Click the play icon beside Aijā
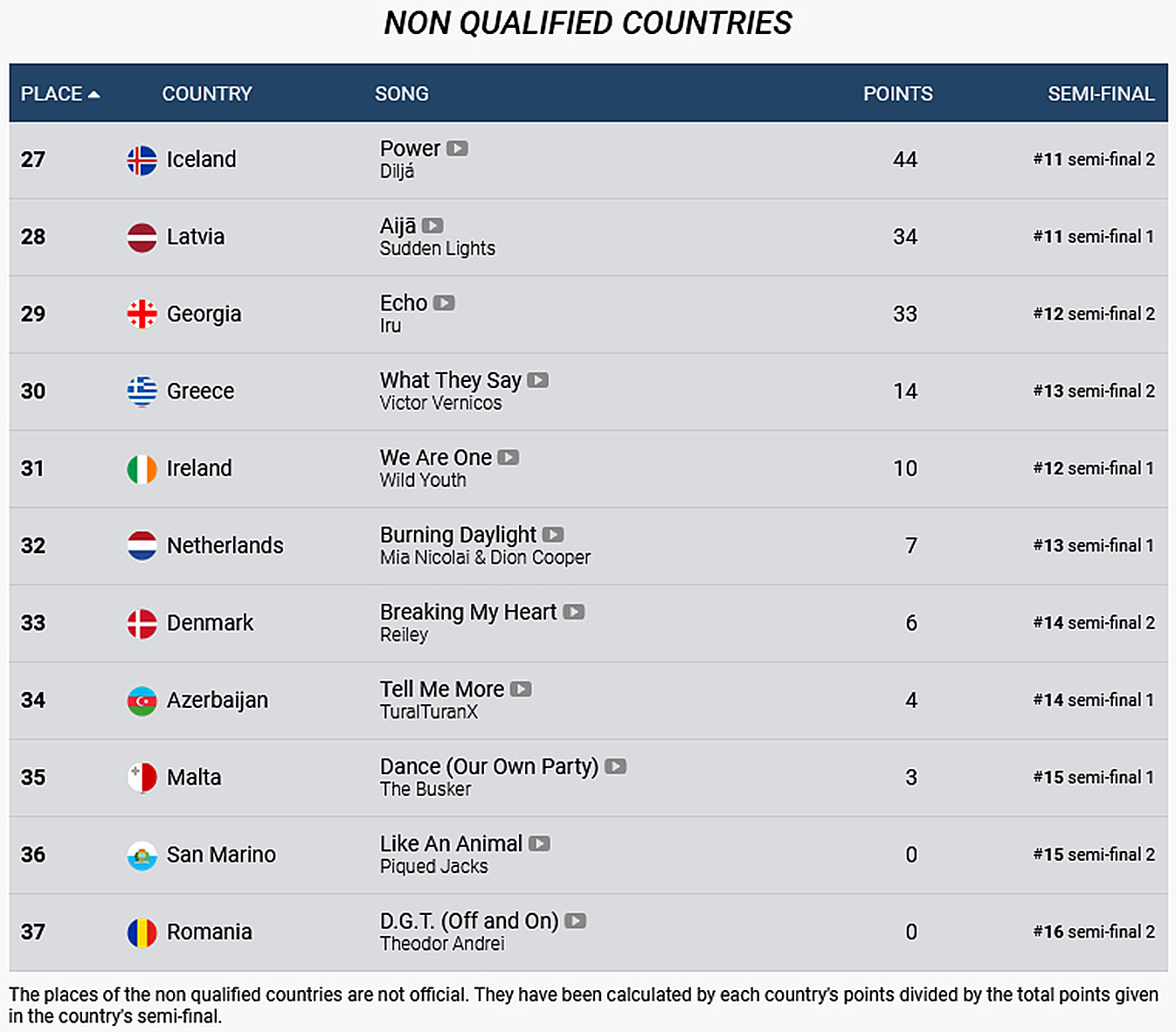 [432, 225]
